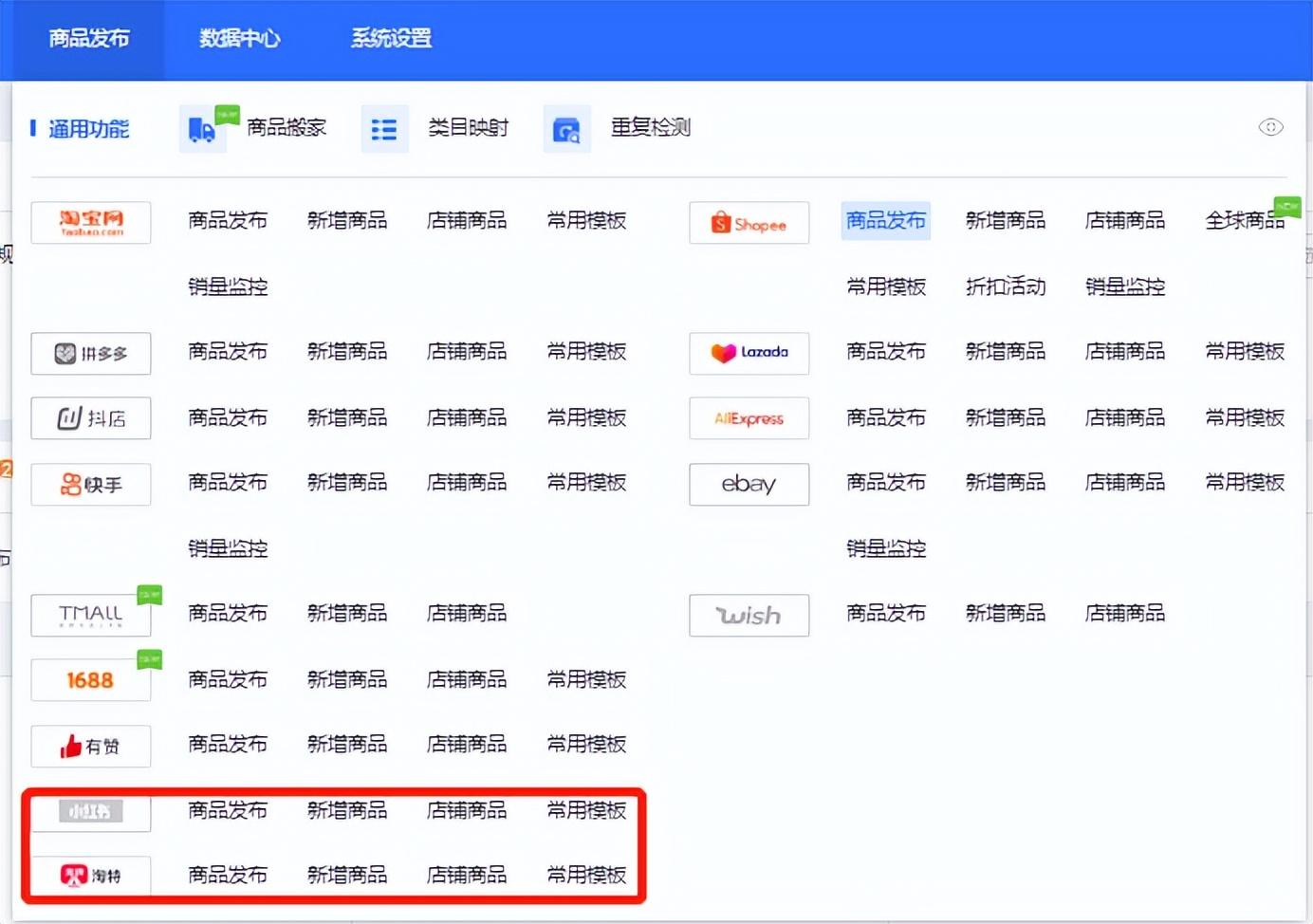The height and width of the screenshot is (924, 1313).
Task: Open wish 店铺商品 link
Action: click(x=1125, y=614)
